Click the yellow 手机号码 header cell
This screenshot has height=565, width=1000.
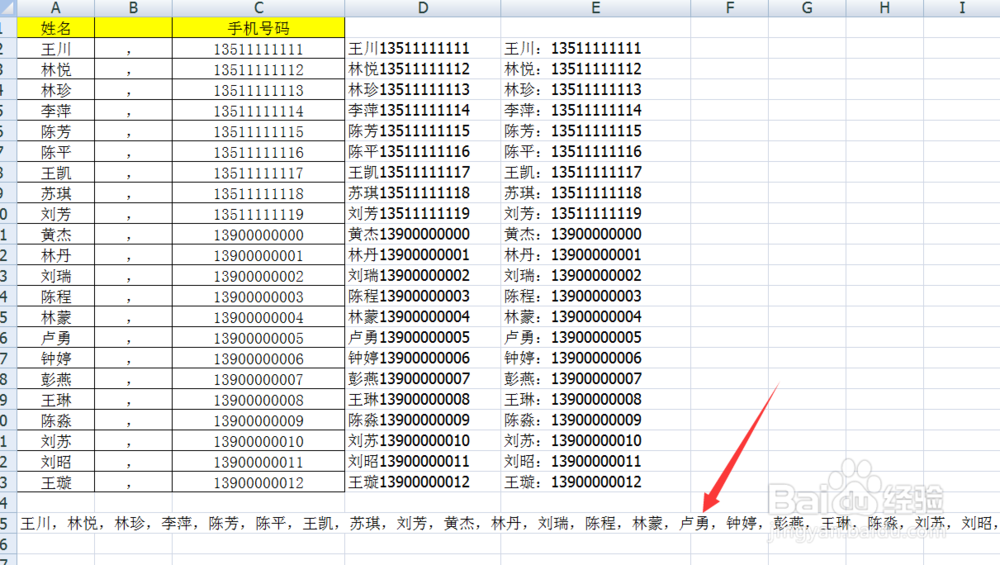click(258, 28)
